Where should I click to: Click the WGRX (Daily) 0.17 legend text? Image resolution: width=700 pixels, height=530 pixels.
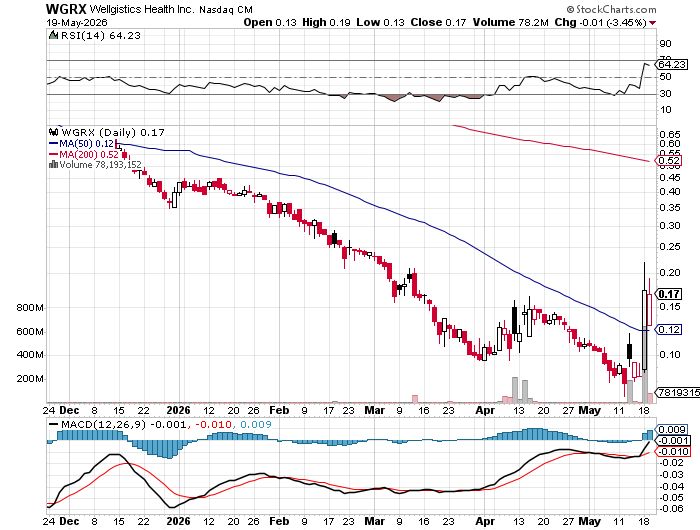pos(112,132)
